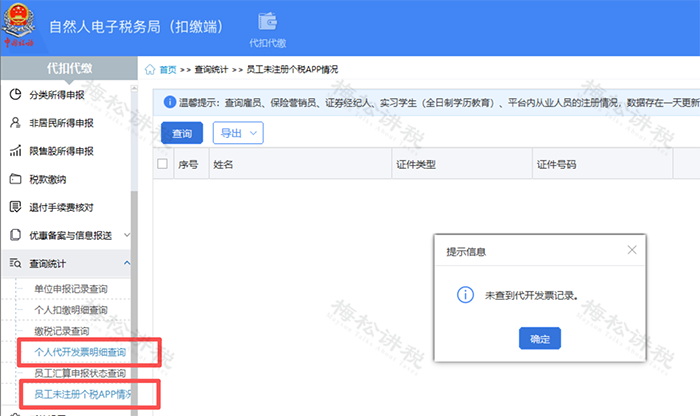Click the 代扣代缴 wallet icon in header
Image resolution: width=700 pixels, height=416 pixels.
point(267,21)
